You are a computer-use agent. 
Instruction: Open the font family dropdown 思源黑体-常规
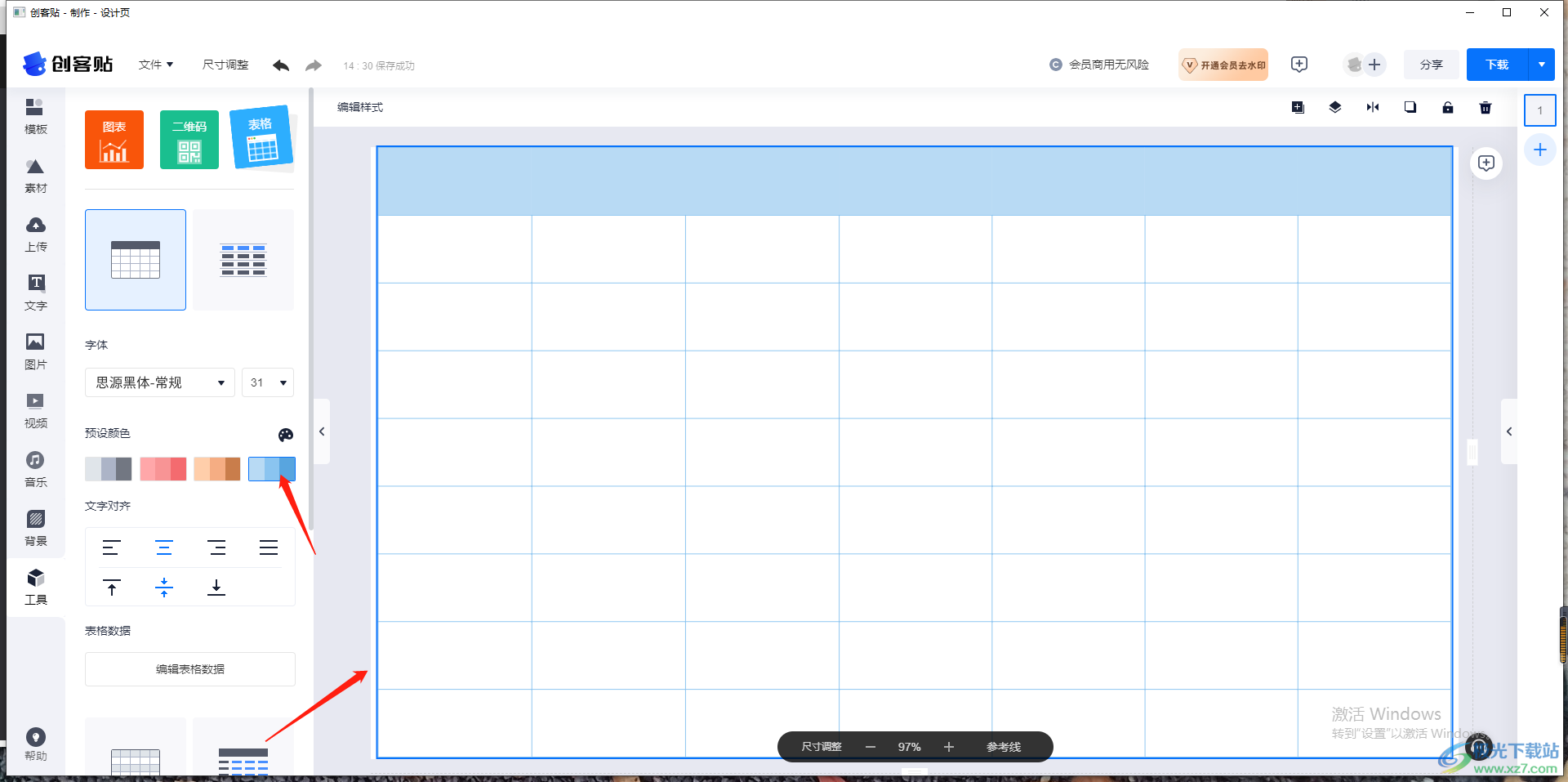tap(160, 382)
